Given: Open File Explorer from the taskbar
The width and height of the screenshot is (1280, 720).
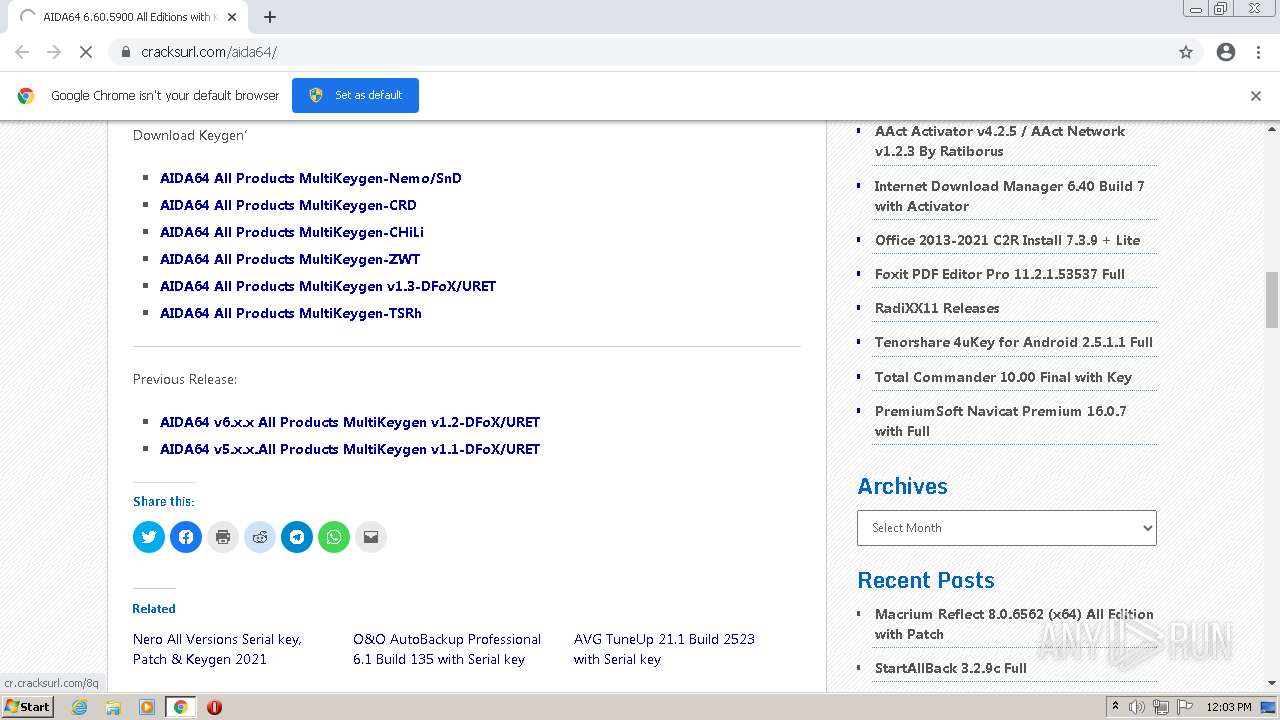Looking at the screenshot, I should (113, 707).
